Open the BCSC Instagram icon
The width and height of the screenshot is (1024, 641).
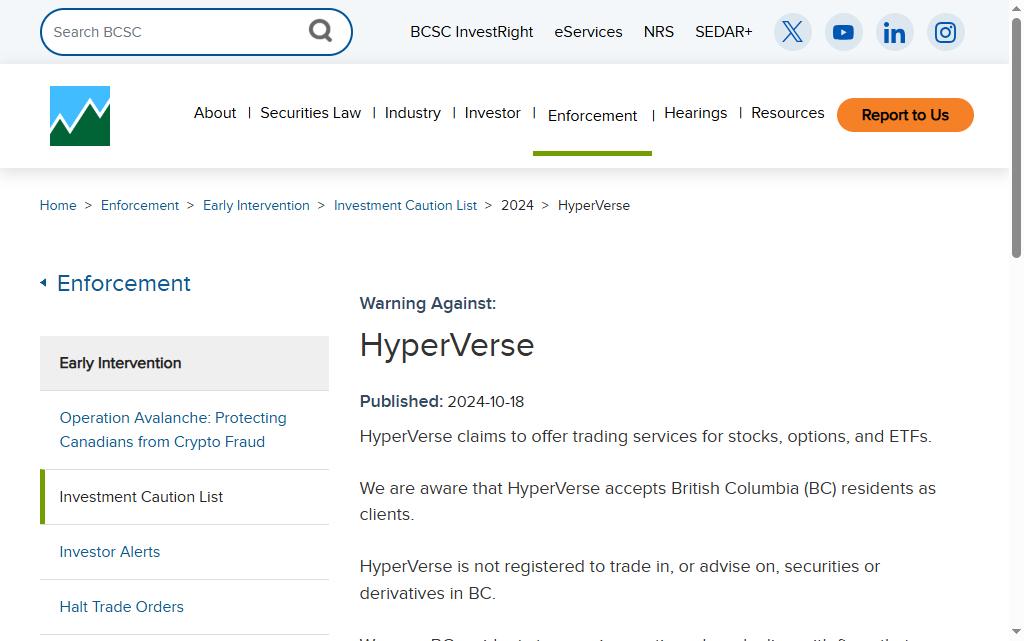pos(945,32)
